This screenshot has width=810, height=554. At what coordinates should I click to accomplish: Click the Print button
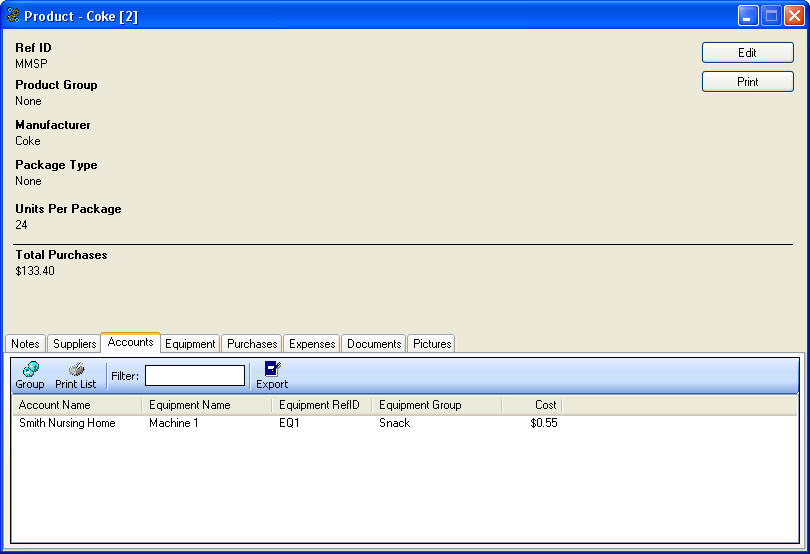pyautogui.click(x=747, y=82)
